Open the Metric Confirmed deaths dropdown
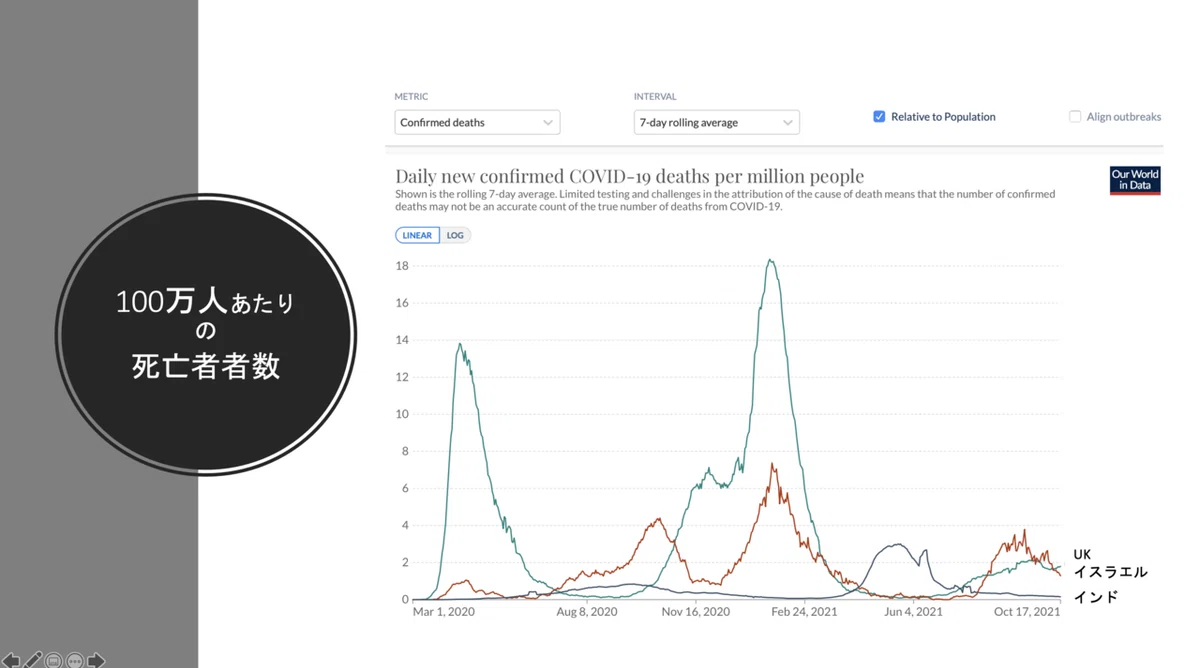Viewport: 1200px width, 668px height. pyautogui.click(x=477, y=122)
